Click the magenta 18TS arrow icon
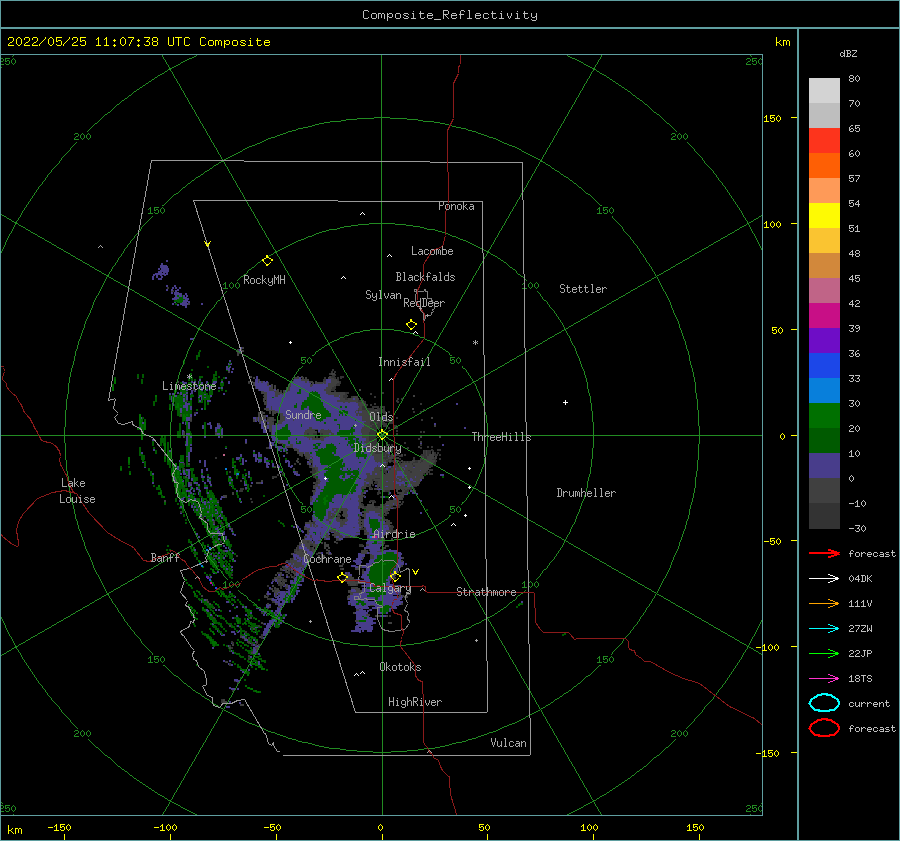900x841 pixels. 824,679
